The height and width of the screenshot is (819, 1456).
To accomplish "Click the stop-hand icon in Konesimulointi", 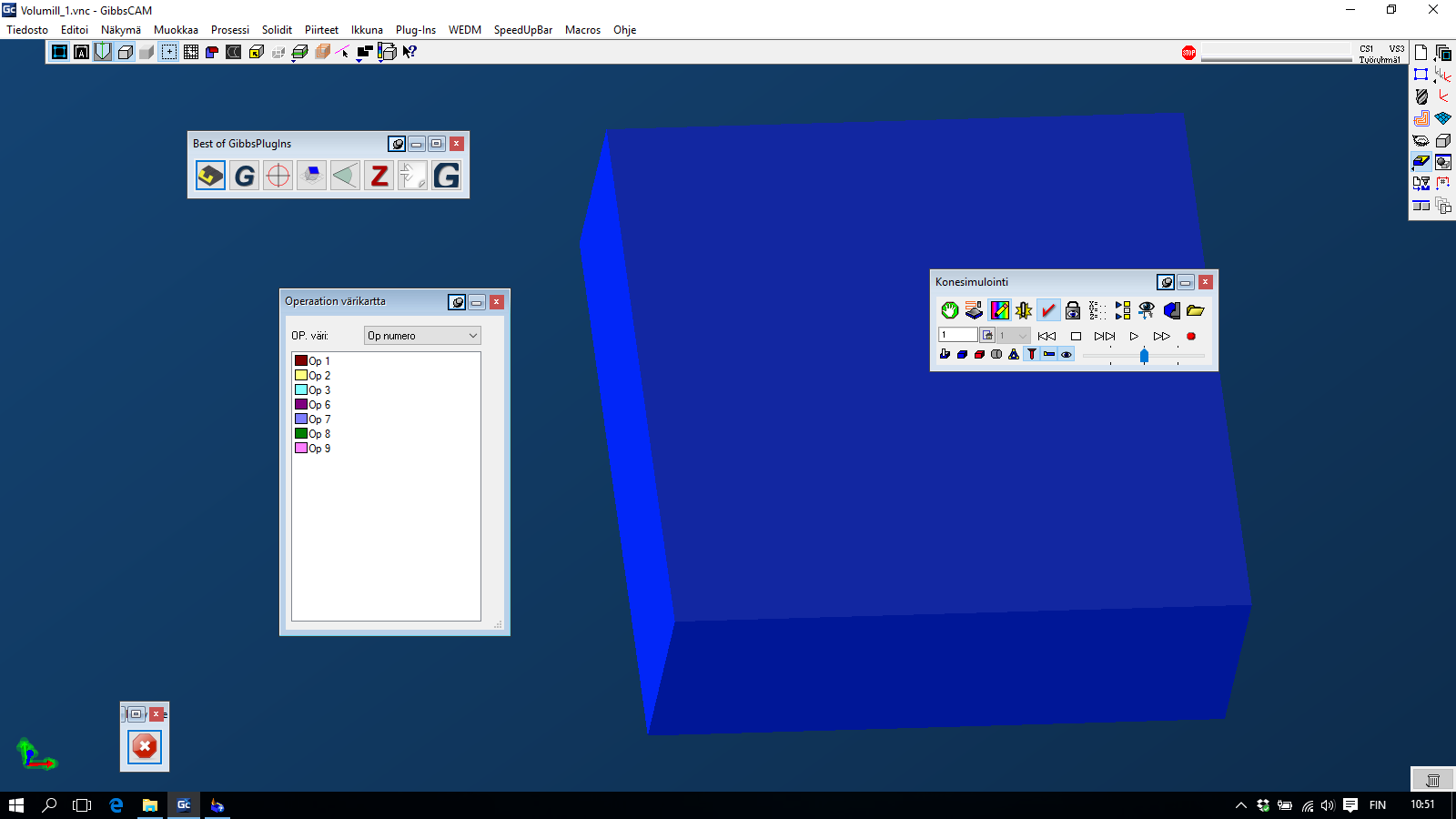I will (x=950, y=310).
